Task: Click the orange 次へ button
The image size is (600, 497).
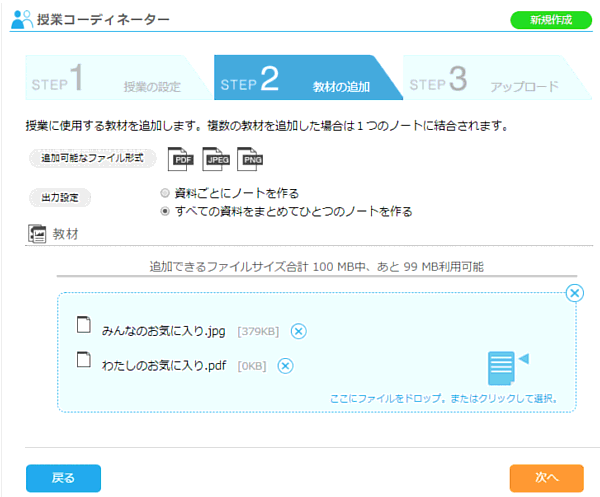Action: click(x=546, y=478)
